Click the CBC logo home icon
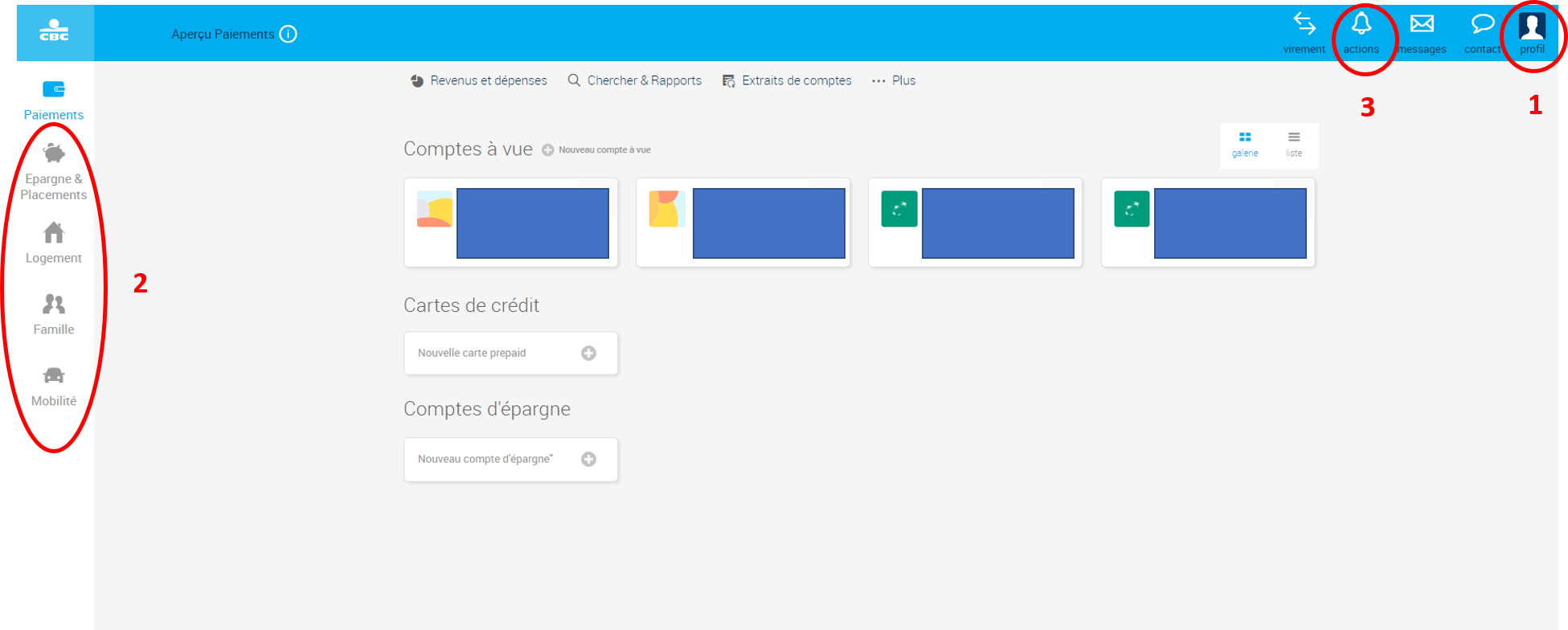Image resolution: width=1568 pixels, height=630 pixels. [55, 33]
